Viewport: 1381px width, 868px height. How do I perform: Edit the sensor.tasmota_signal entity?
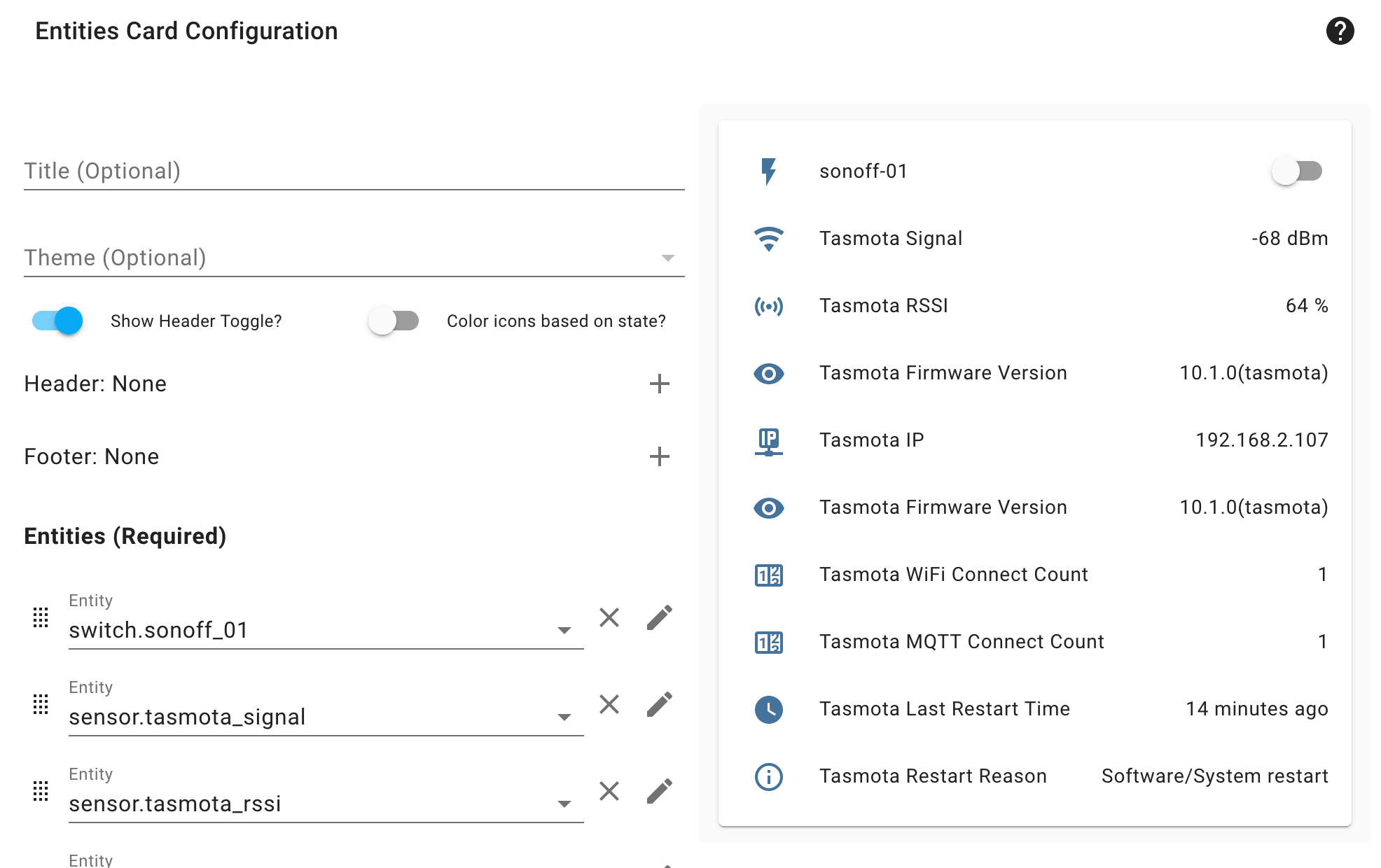pyautogui.click(x=659, y=704)
